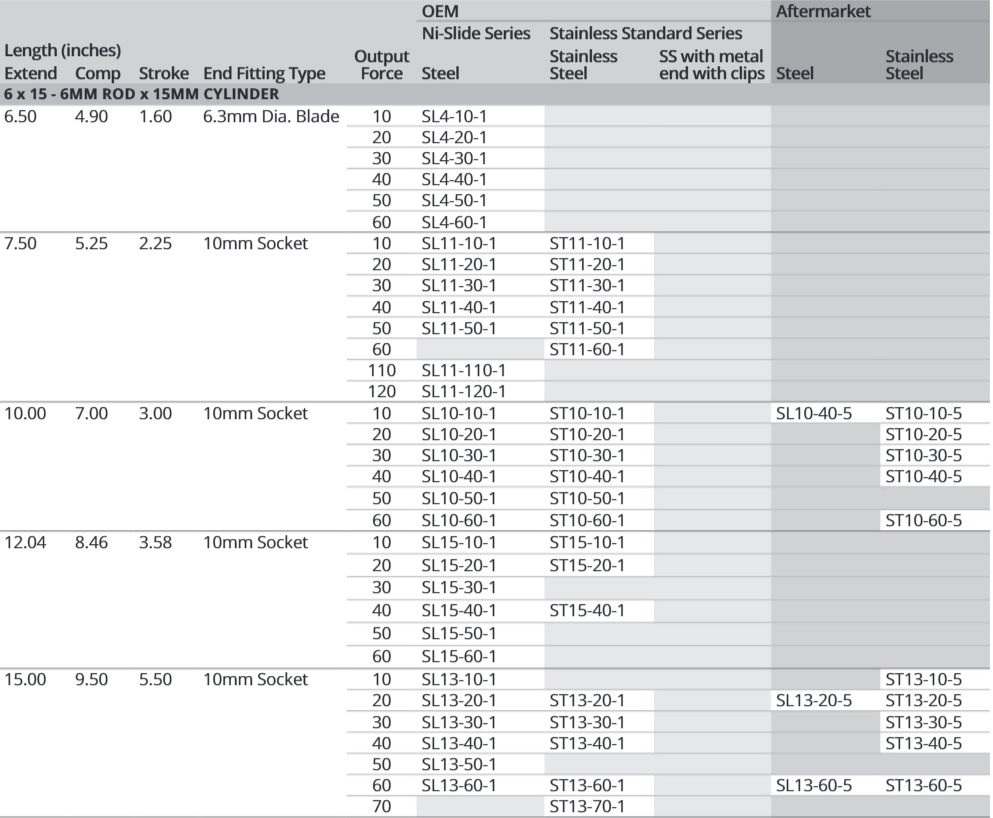Click the SS with metal end with clips header
The image size is (993, 818).
pyautogui.click(x=711, y=64)
